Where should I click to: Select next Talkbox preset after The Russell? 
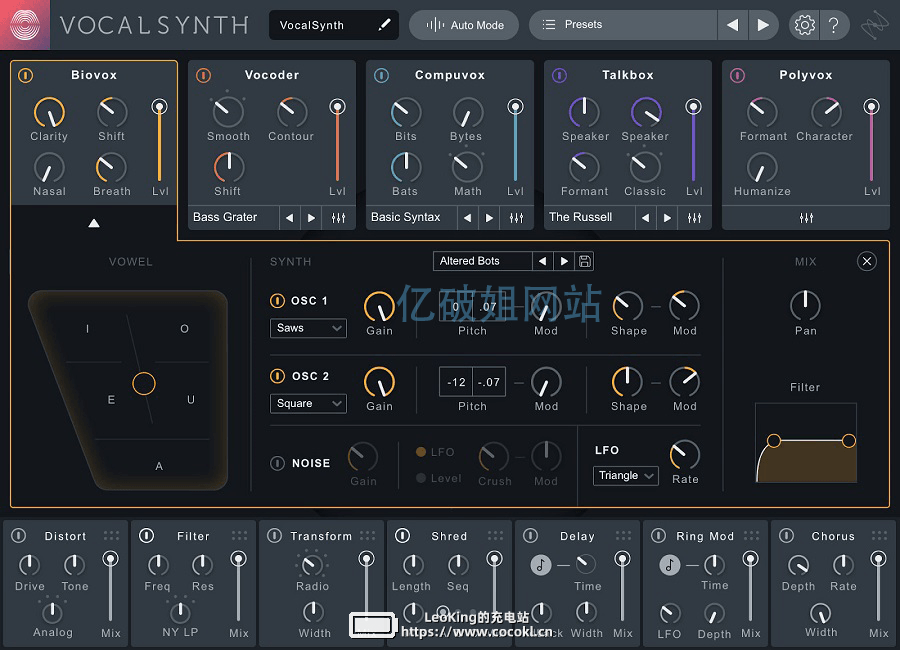(667, 218)
